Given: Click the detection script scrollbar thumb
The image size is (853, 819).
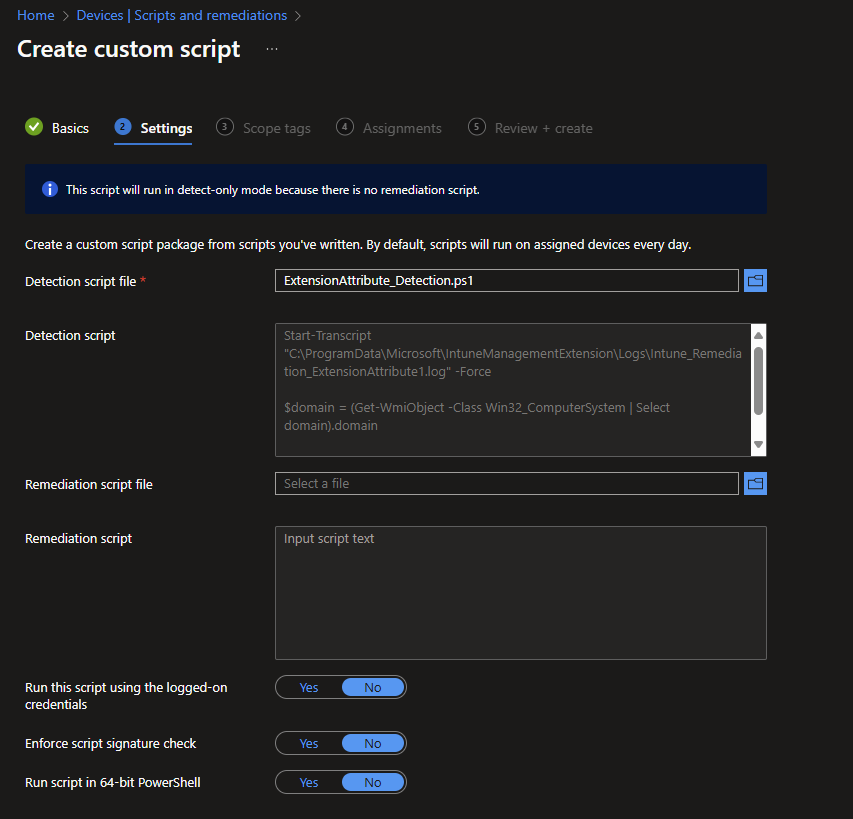Looking at the screenshot, I should [758, 380].
